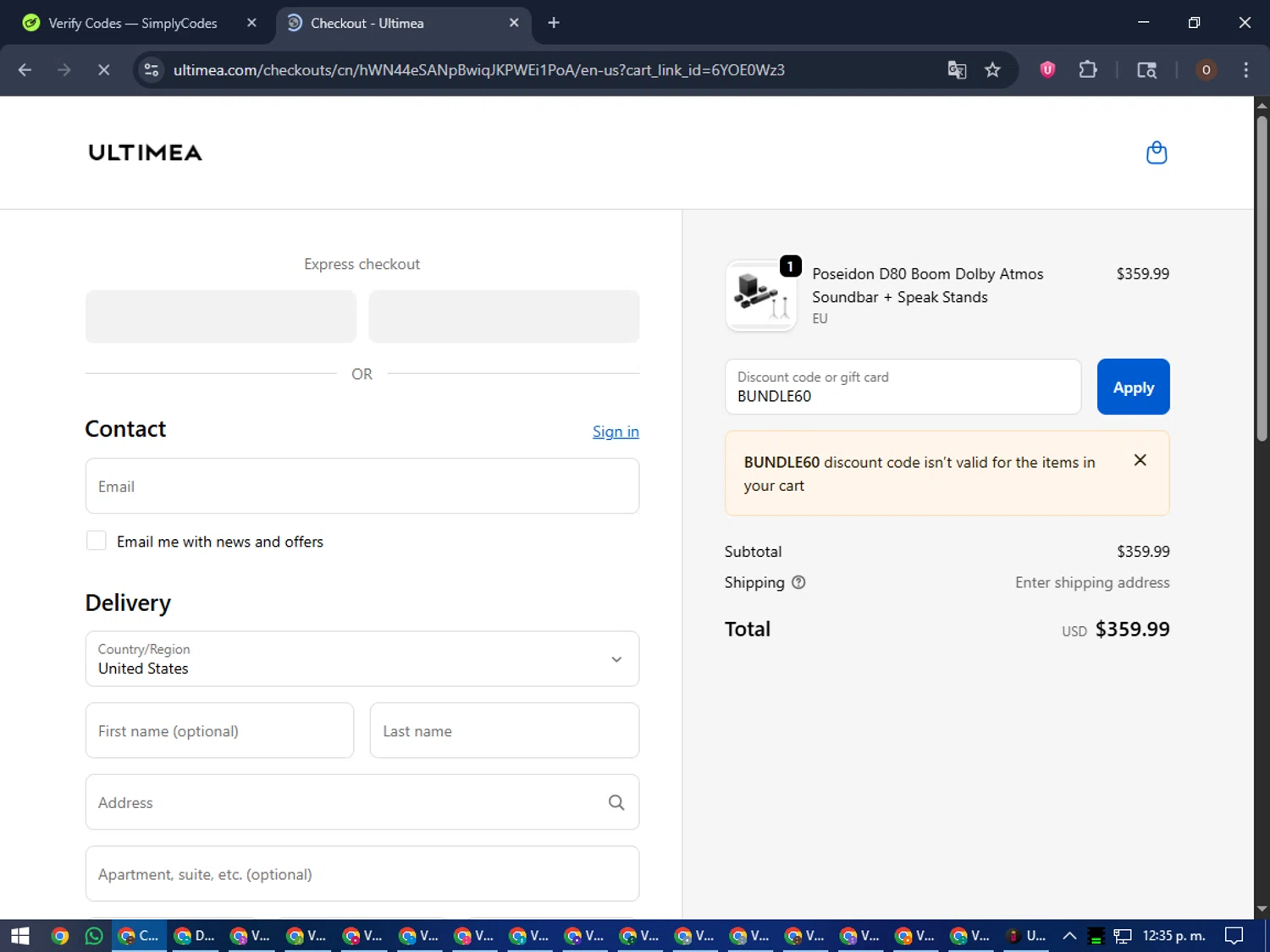Click the taskbar clock showing 12:35 p. m.
Viewport: 1270px width, 952px height.
1173,936
